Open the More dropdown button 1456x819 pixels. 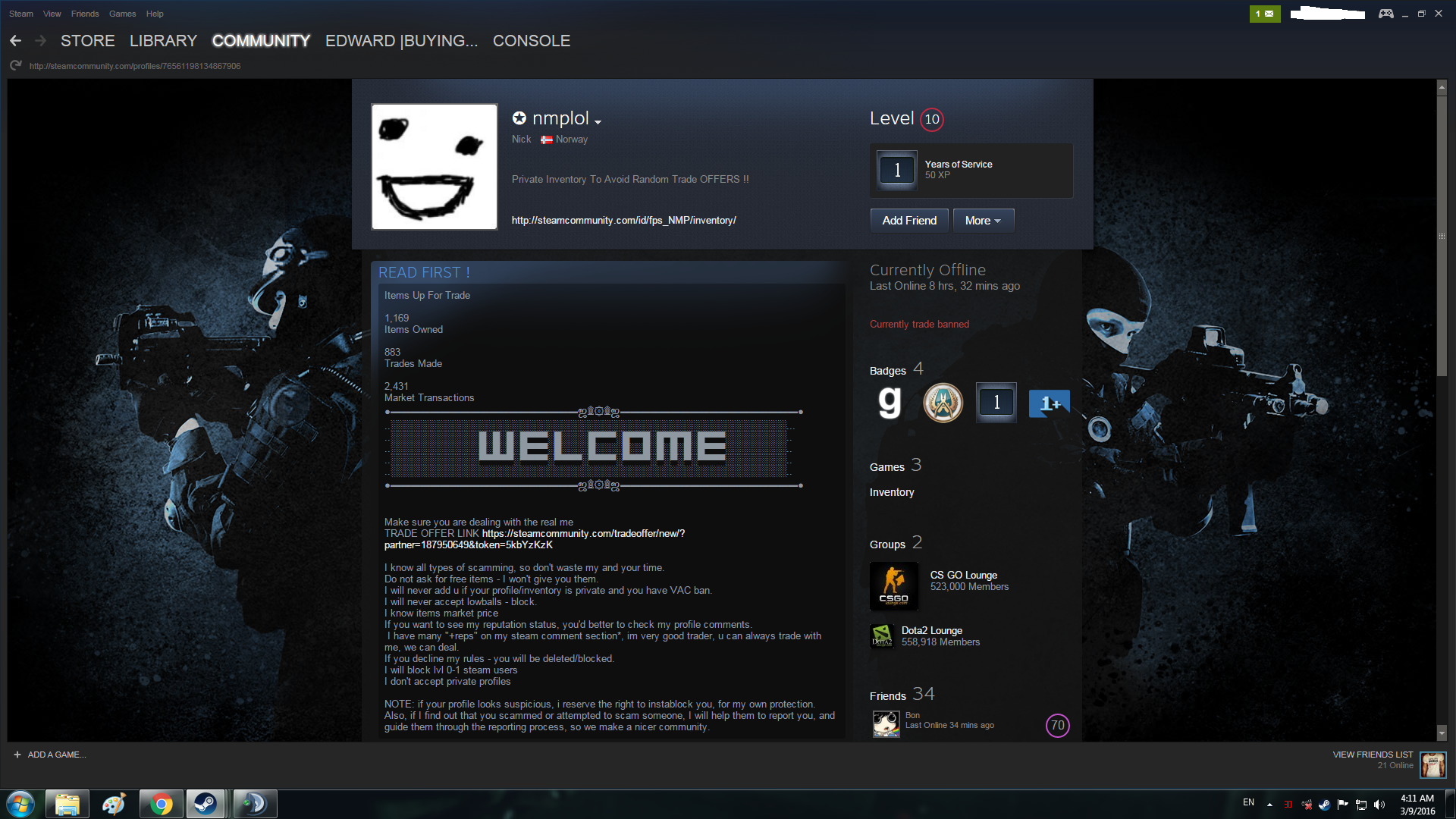[983, 221]
